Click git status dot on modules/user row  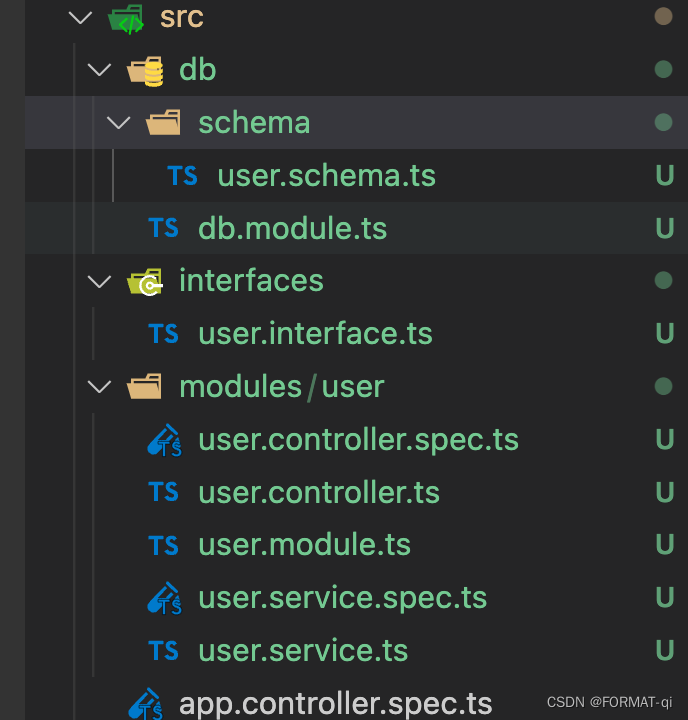coord(663,386)
